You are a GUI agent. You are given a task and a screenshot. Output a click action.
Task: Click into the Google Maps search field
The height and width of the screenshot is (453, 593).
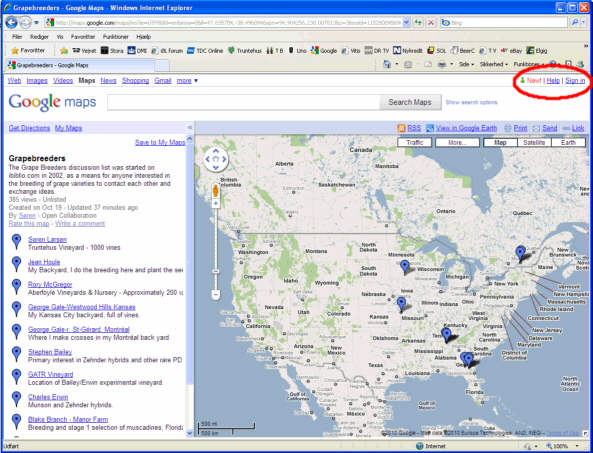coord(244,102)
